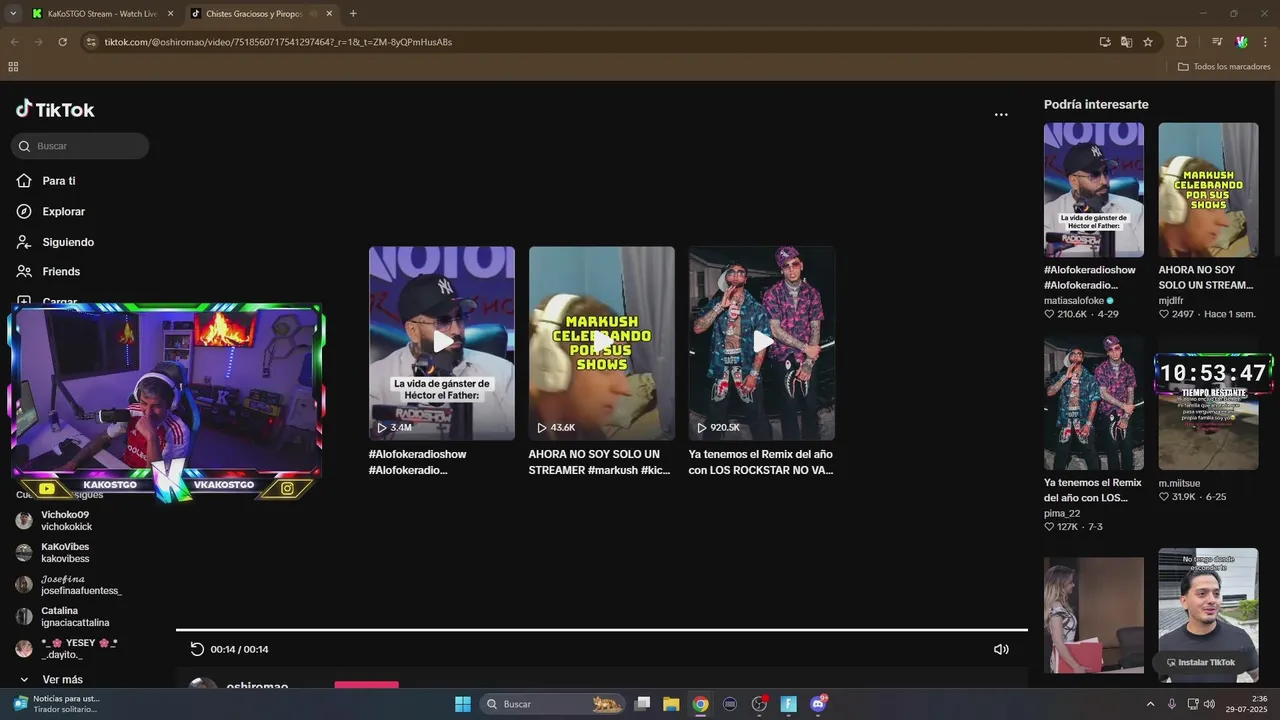Replay the video with the restart icon

[x=197, y=649]
